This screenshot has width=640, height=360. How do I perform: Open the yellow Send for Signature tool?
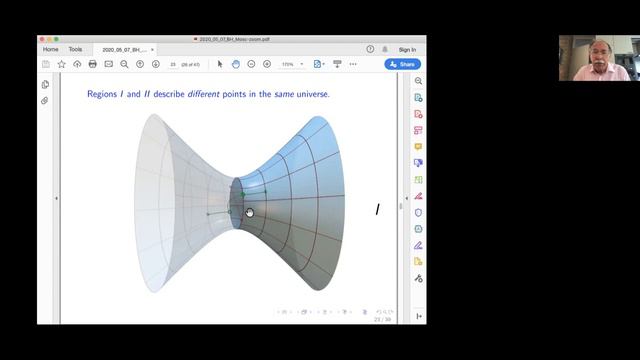pyautogui.click(x=418, y=262)
